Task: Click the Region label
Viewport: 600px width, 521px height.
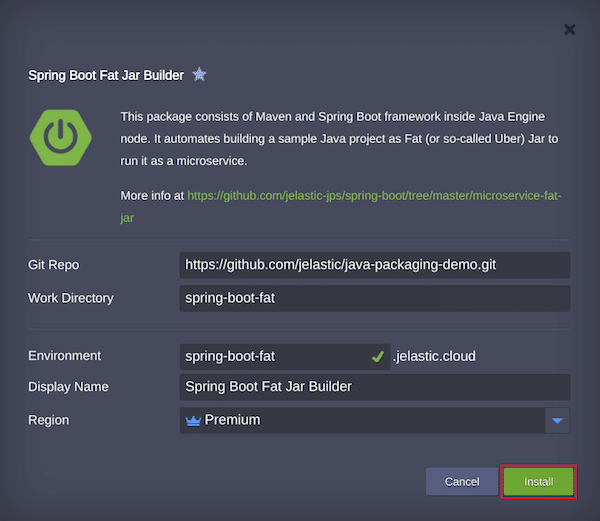Action: (x=49, y=420)
